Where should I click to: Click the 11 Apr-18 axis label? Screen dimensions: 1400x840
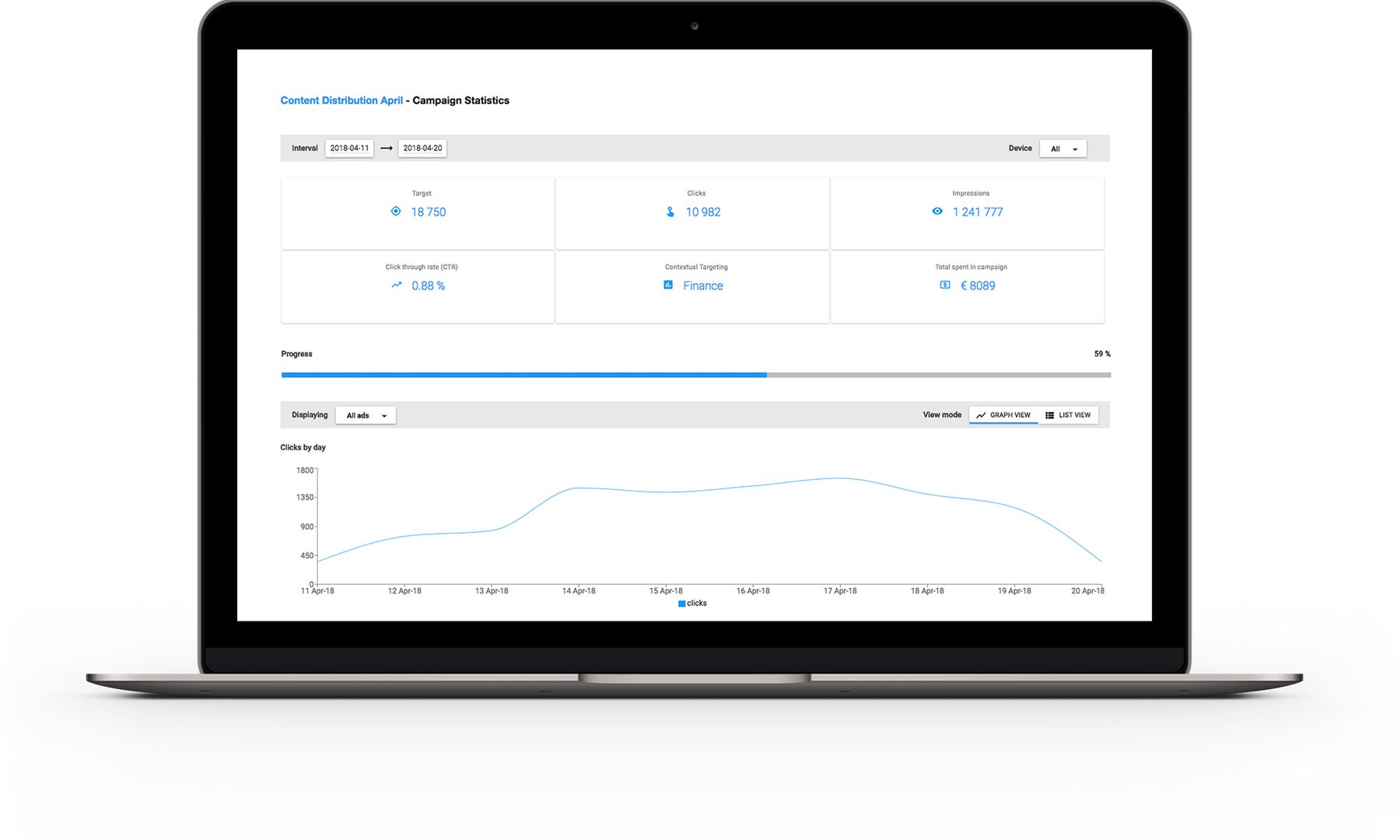[317, 591]
